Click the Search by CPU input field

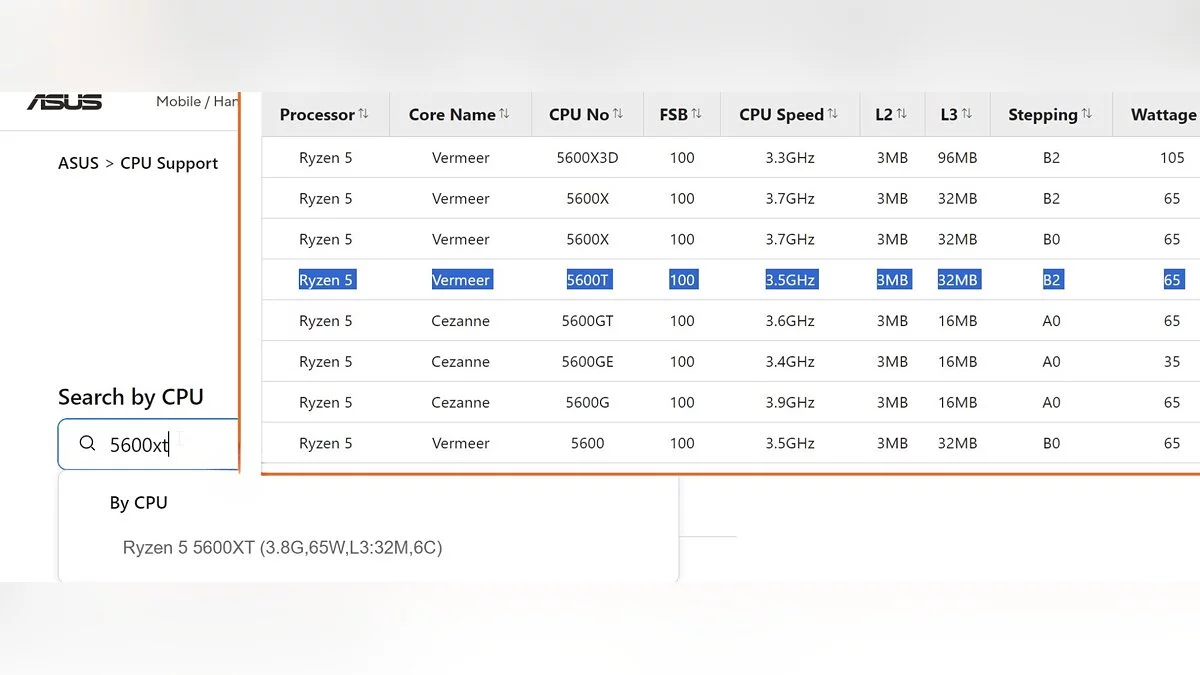tap(149, 444)
